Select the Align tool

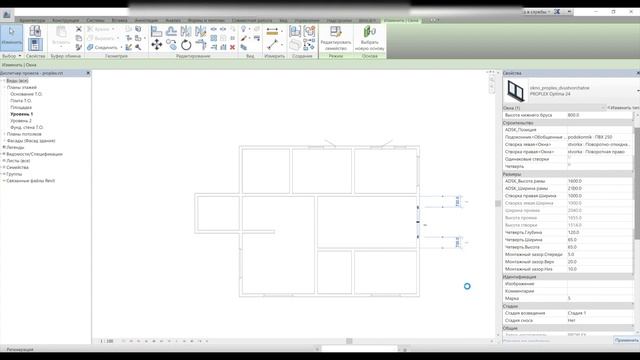pos(156,31)
